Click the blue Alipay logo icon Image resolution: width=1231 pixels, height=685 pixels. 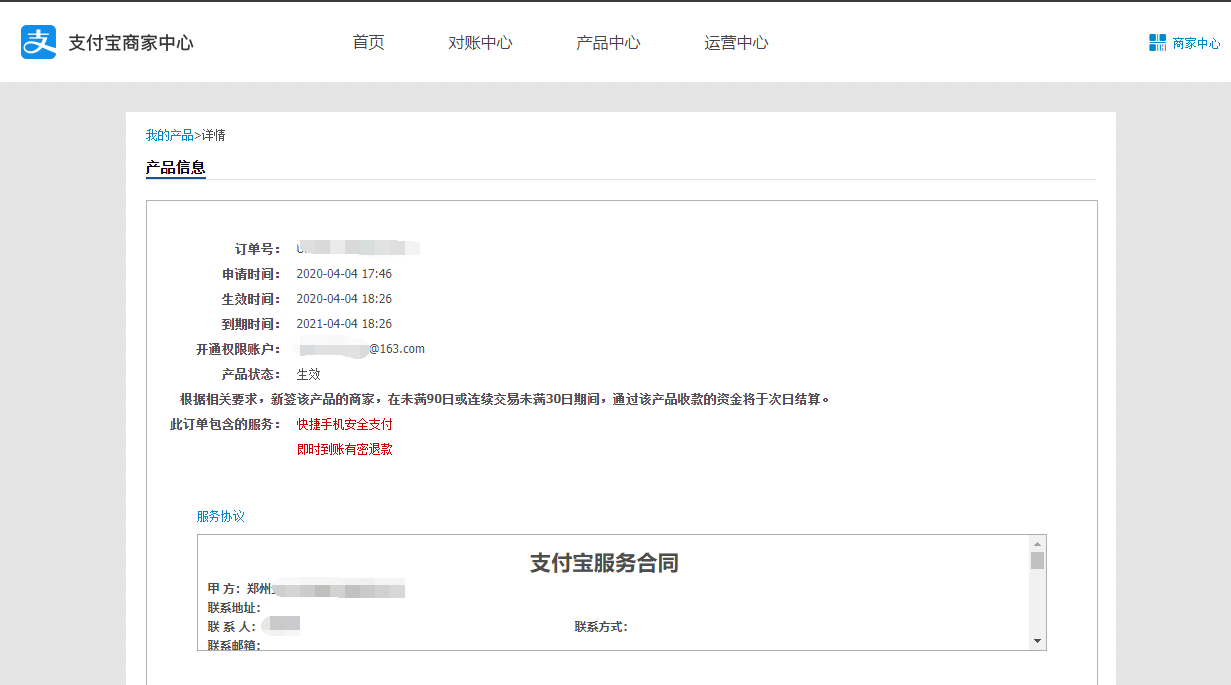coord(39,42)
